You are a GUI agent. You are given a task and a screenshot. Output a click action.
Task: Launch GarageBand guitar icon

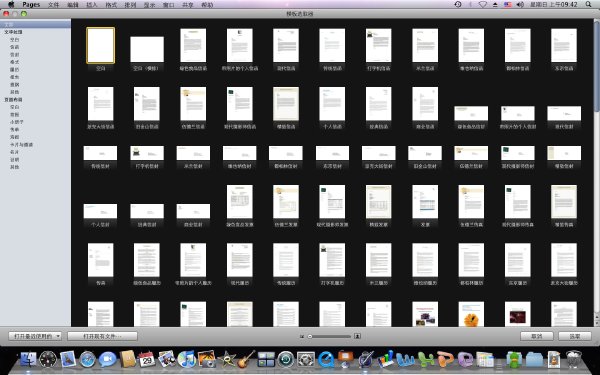246,359
